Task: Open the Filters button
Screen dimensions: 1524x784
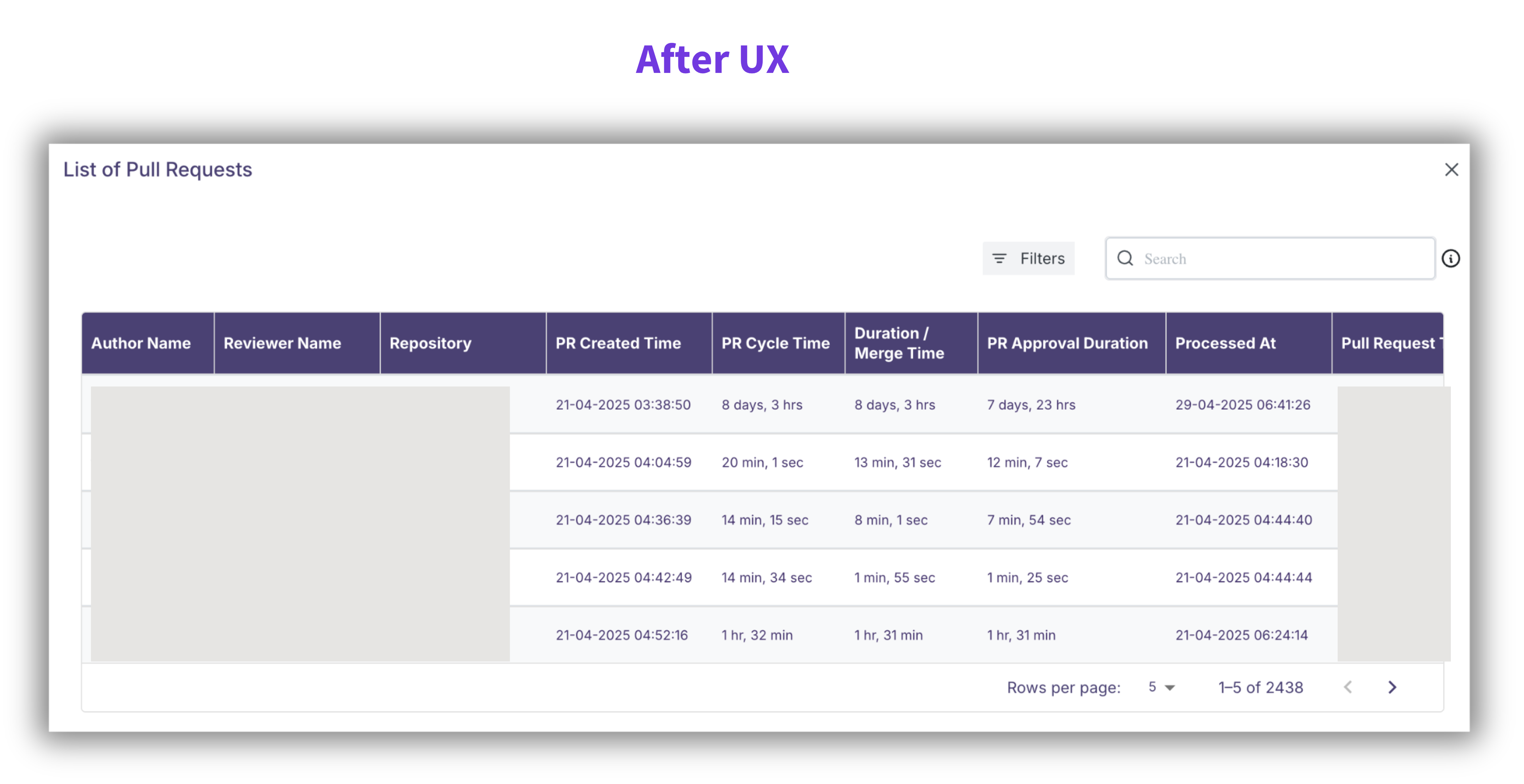Action: 1028,259
